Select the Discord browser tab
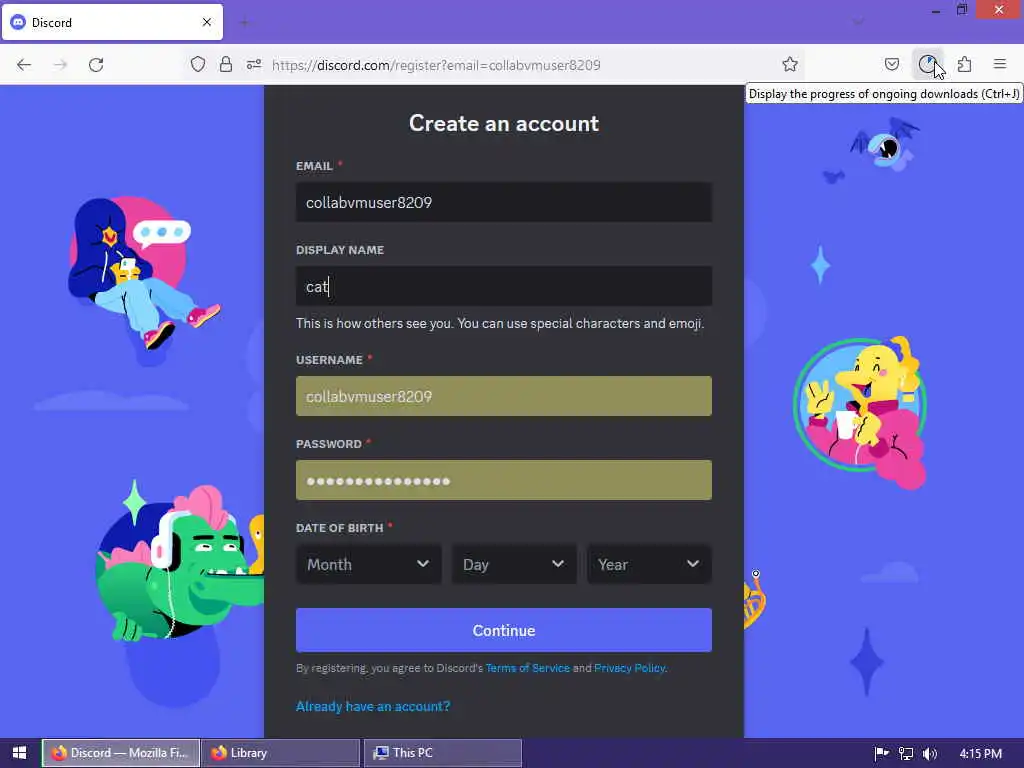This screenshot has height=768, width=1024. pos(112,22)
